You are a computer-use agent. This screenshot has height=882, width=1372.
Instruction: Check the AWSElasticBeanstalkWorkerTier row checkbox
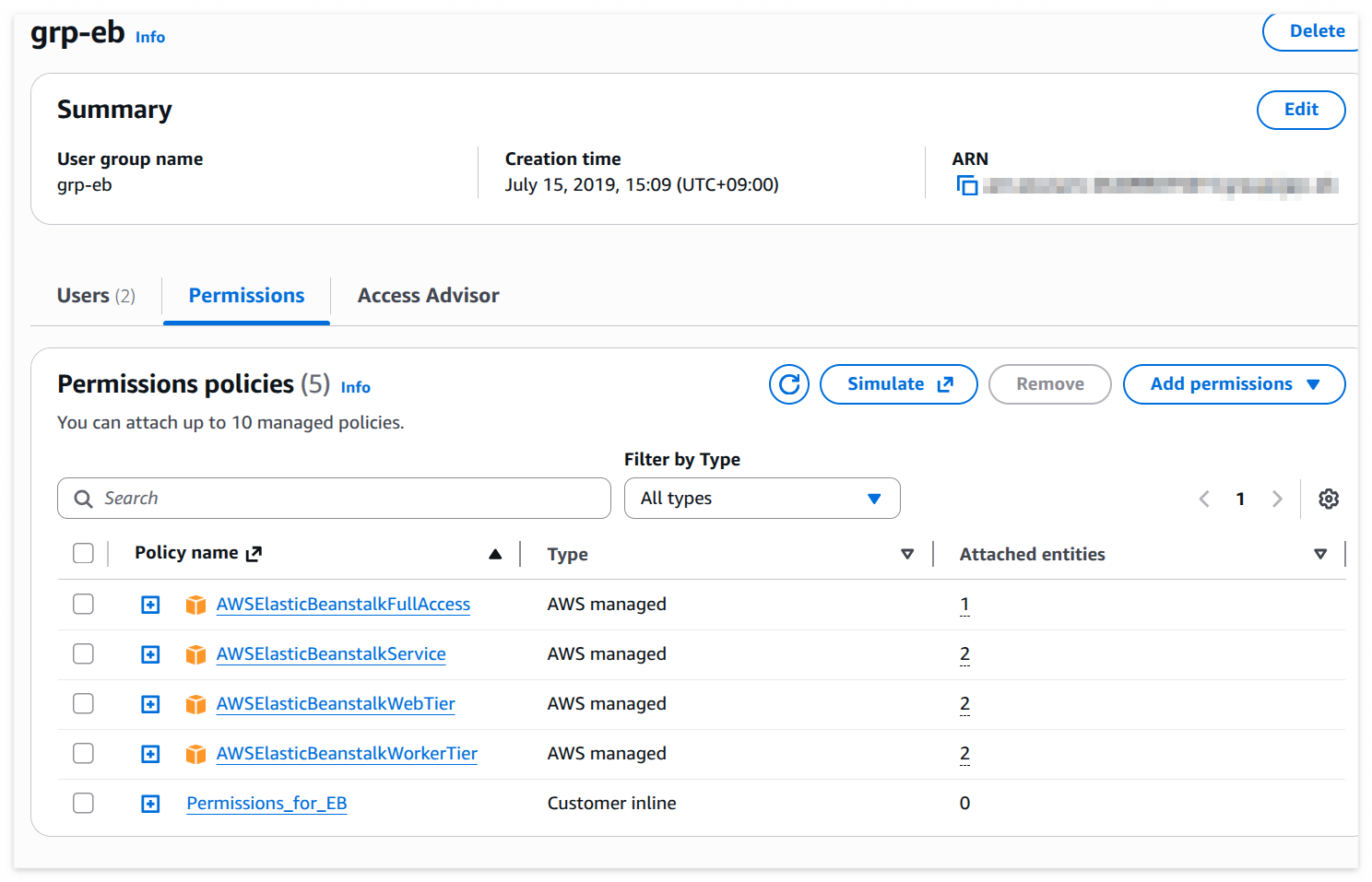83,753
